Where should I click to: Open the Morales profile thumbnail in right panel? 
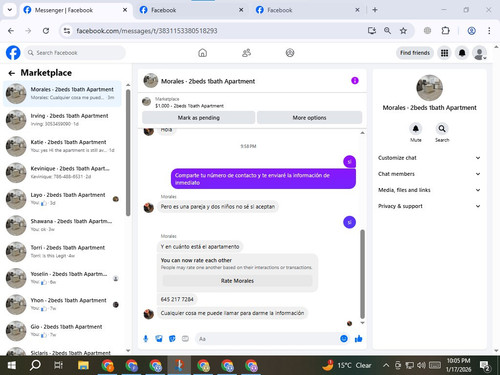coord(429,88)
